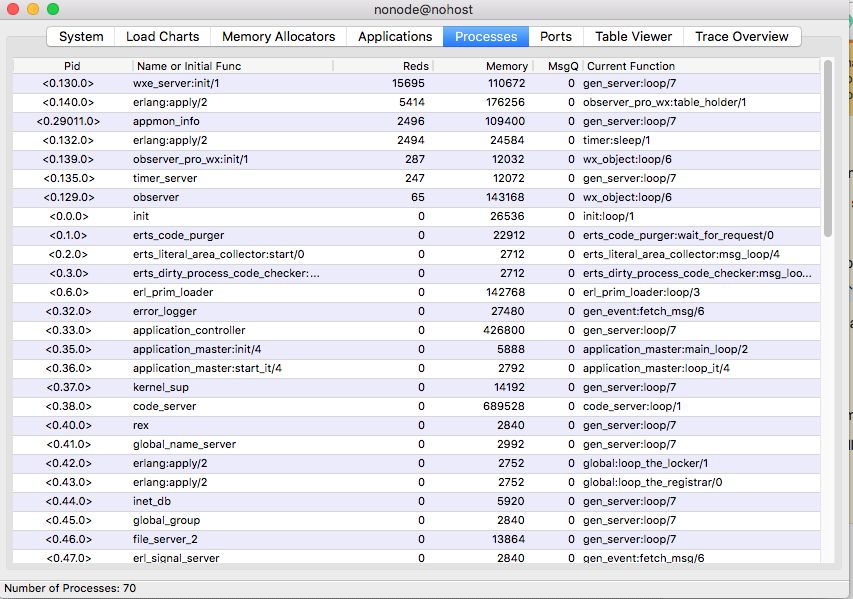Sort by the Memory column header

[483, 66]
